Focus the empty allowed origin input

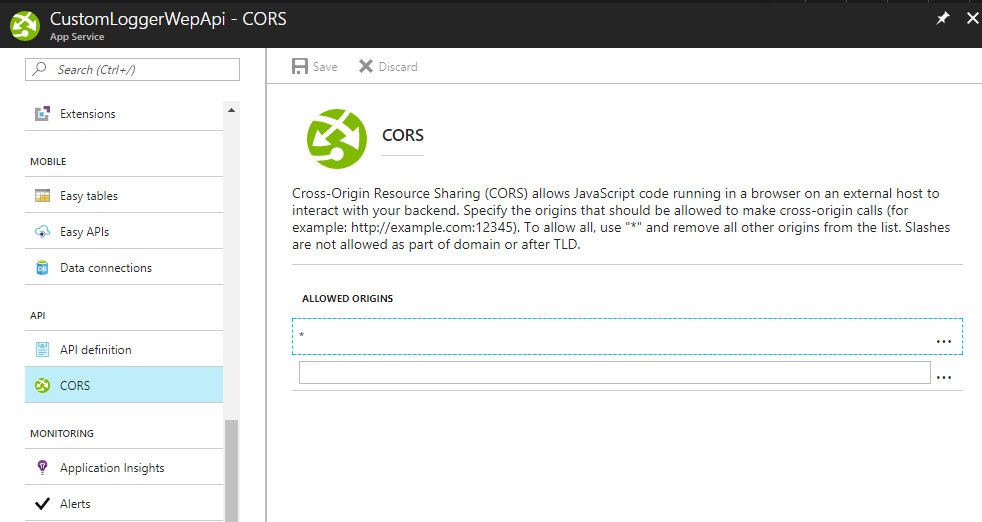coord(614,372)
